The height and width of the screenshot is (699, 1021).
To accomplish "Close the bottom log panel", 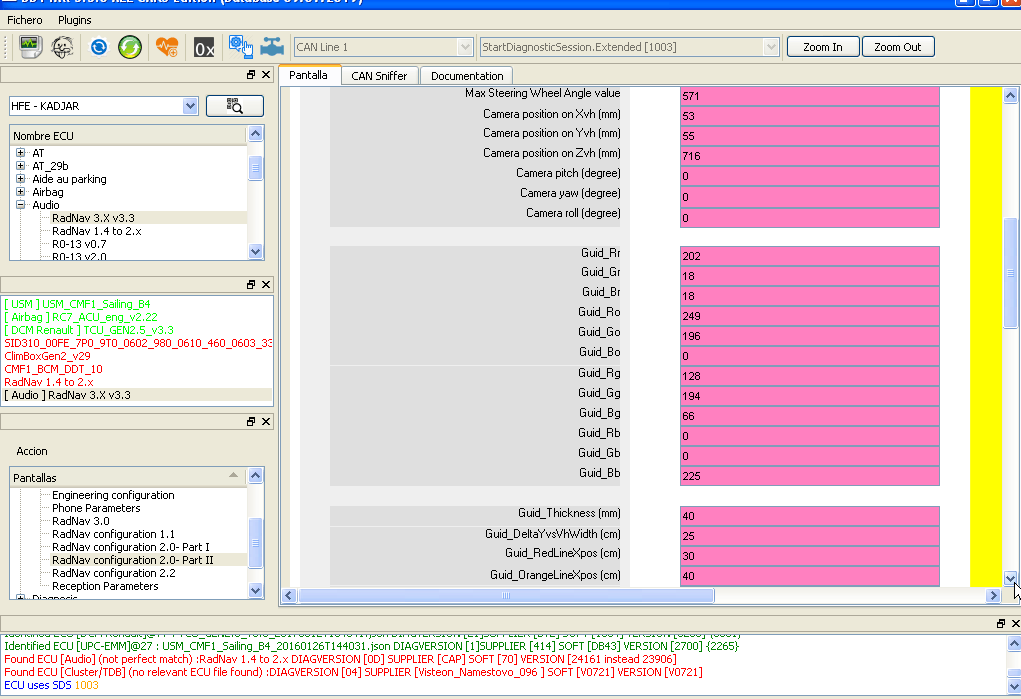I will (x=1015, y=623).
